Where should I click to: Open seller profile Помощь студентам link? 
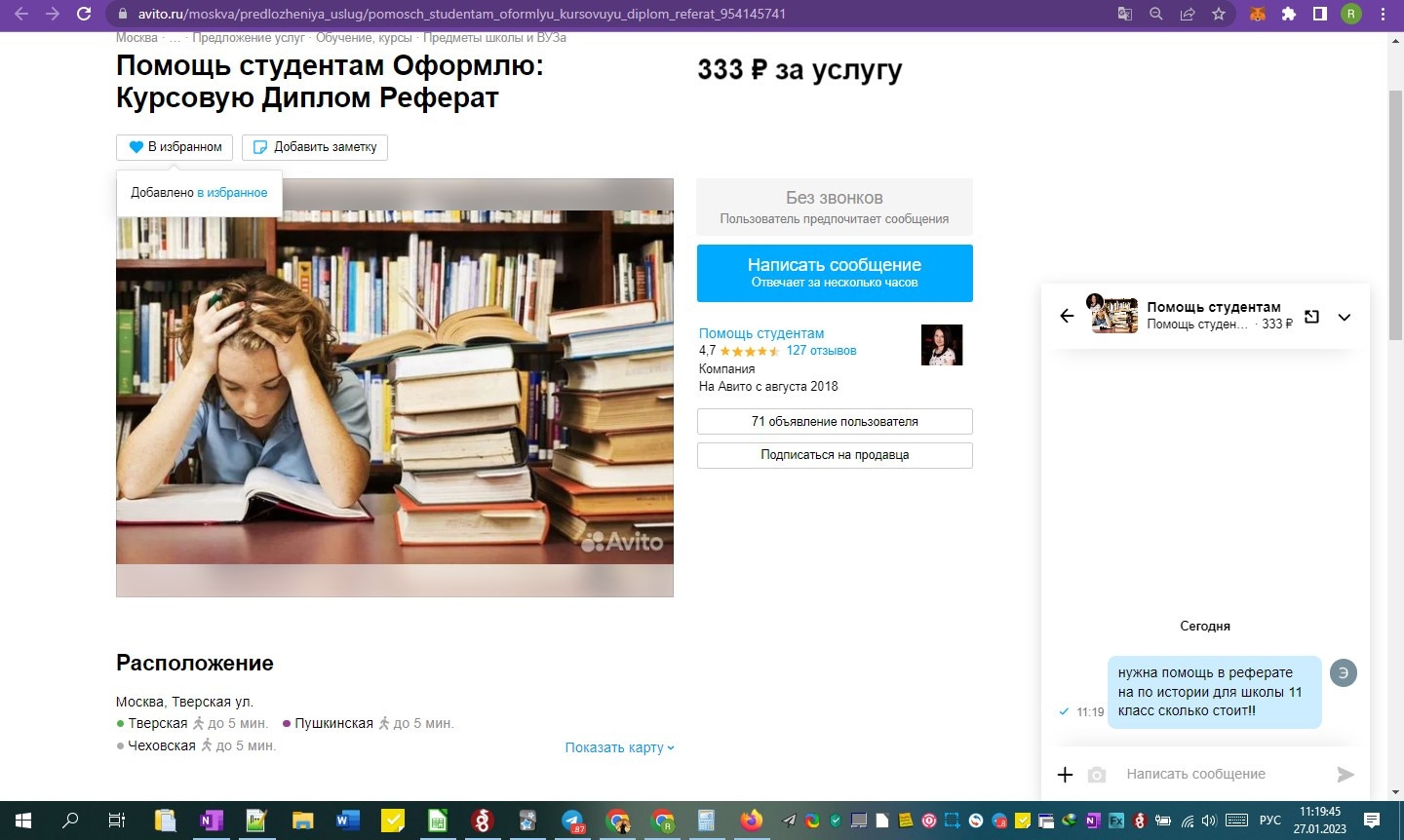pyautogui.click(x=761, y=333)
